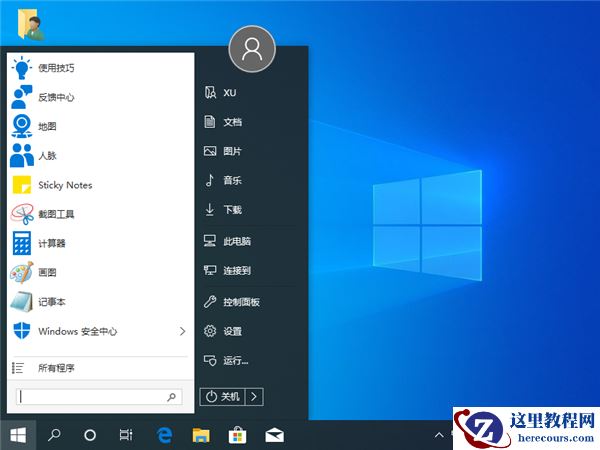Open Mail app from taskbar
This screenshot has width=600, height=450.
pos(274,435)
